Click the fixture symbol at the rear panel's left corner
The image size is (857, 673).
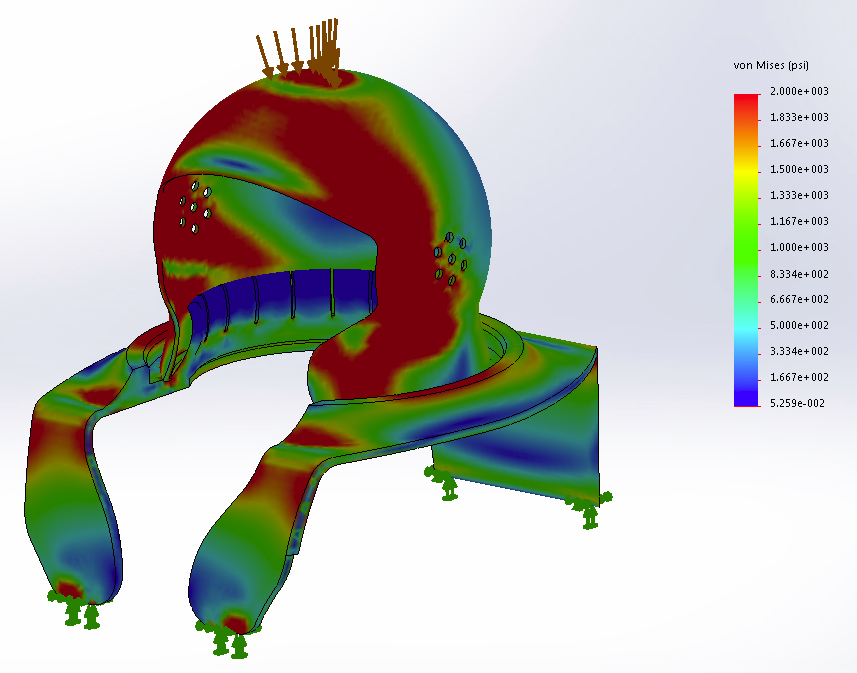coord(446,484)
